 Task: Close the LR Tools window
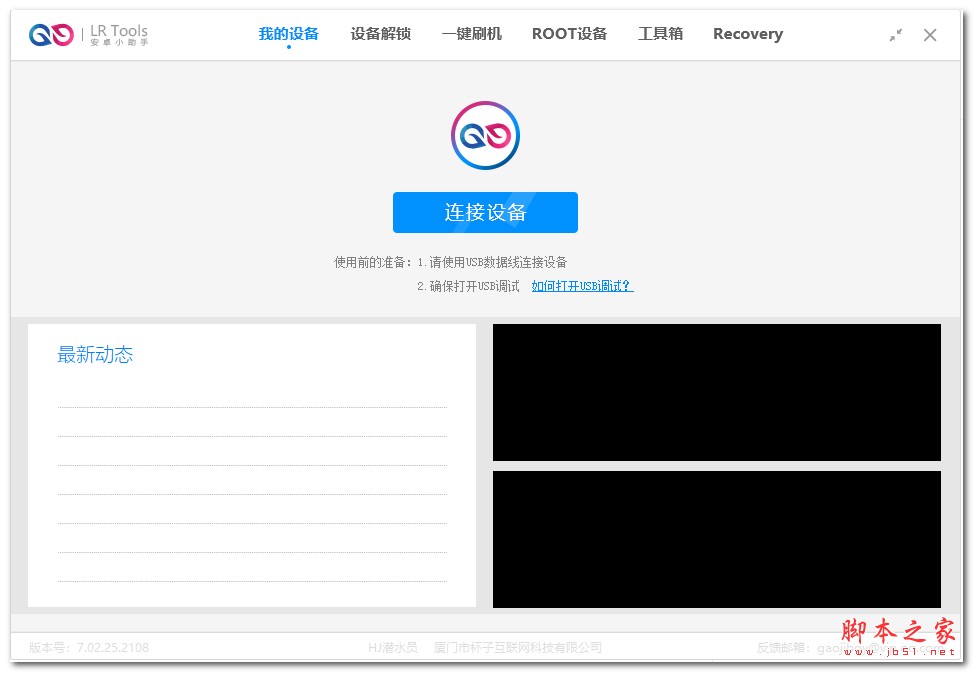tap(930, 35)
